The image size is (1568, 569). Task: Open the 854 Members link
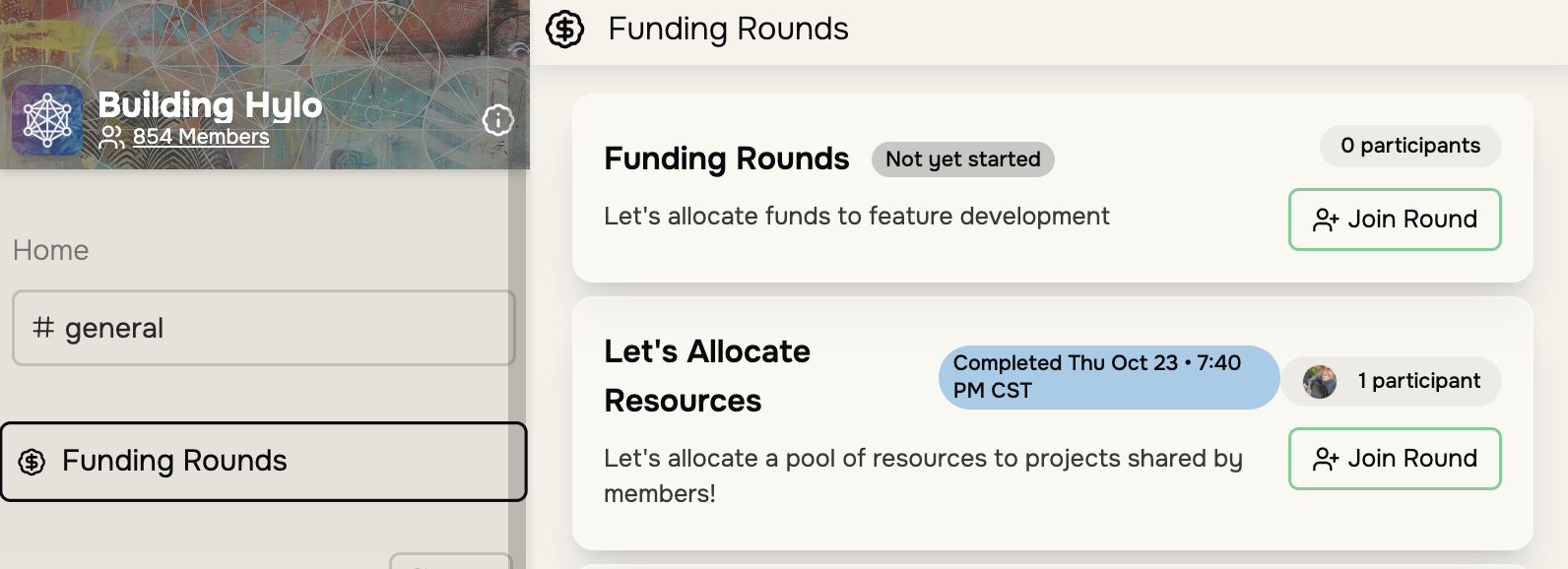point(200,137)
